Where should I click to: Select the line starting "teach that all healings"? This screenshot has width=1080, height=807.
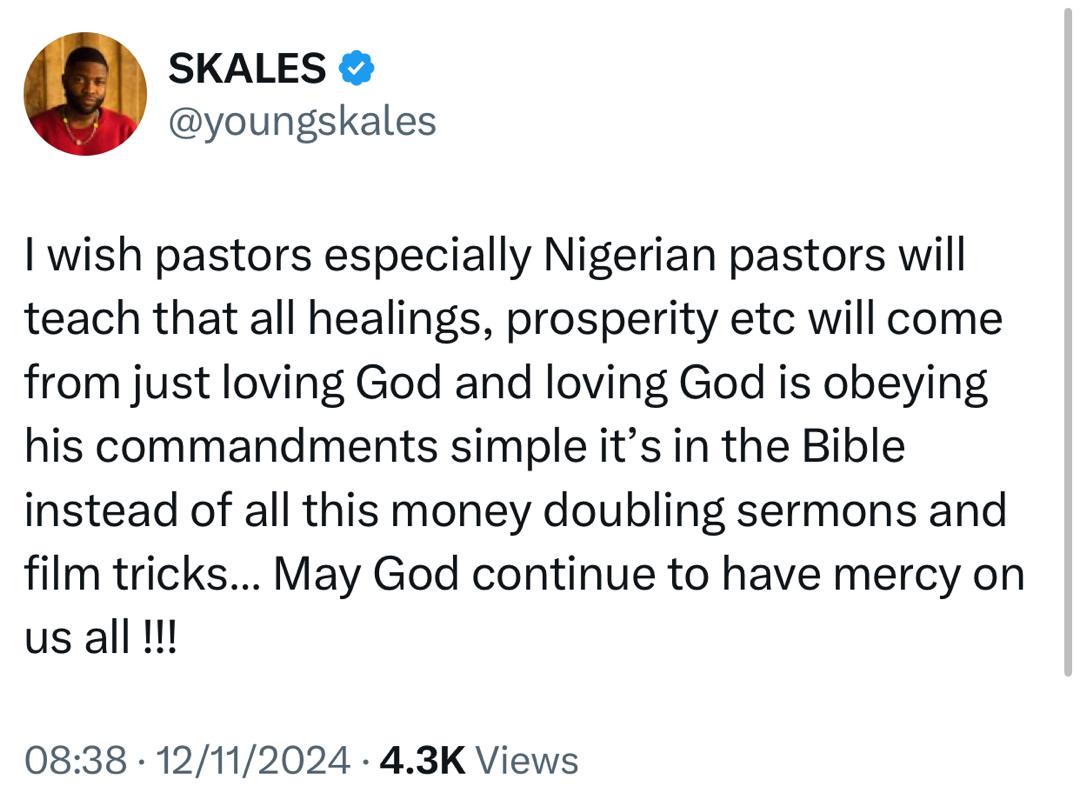tap(512, 320)
